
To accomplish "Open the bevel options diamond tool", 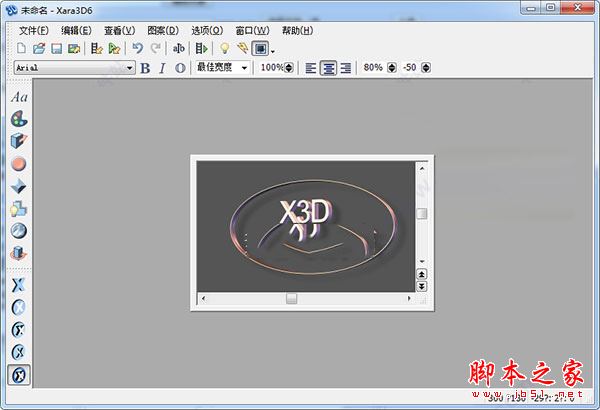I will pos(19,186).
